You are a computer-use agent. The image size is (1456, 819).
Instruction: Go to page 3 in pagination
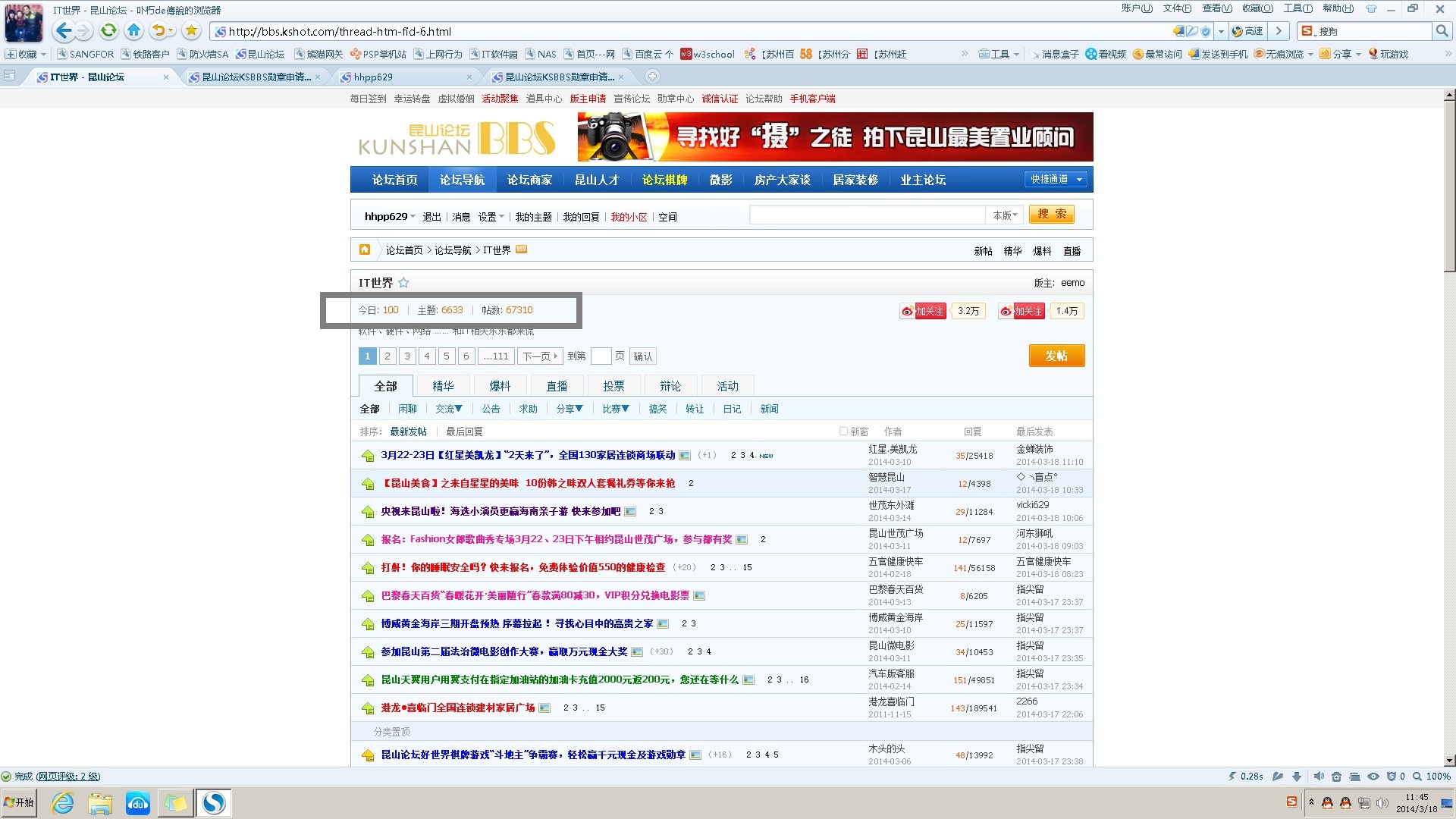pos(407,356)
